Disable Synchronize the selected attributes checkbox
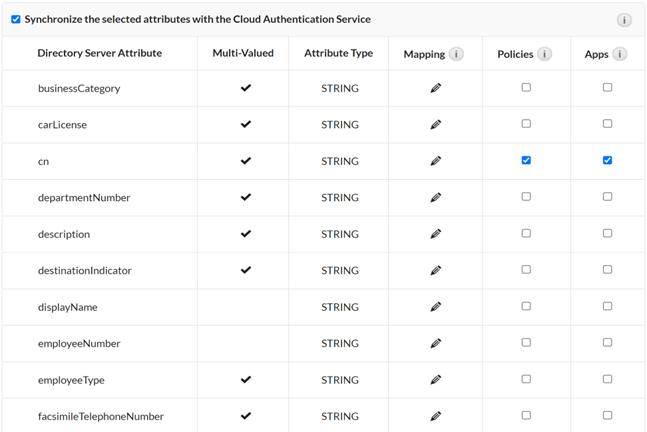The height and width of the screenshot is (432, 647). [x=15, y=19]
